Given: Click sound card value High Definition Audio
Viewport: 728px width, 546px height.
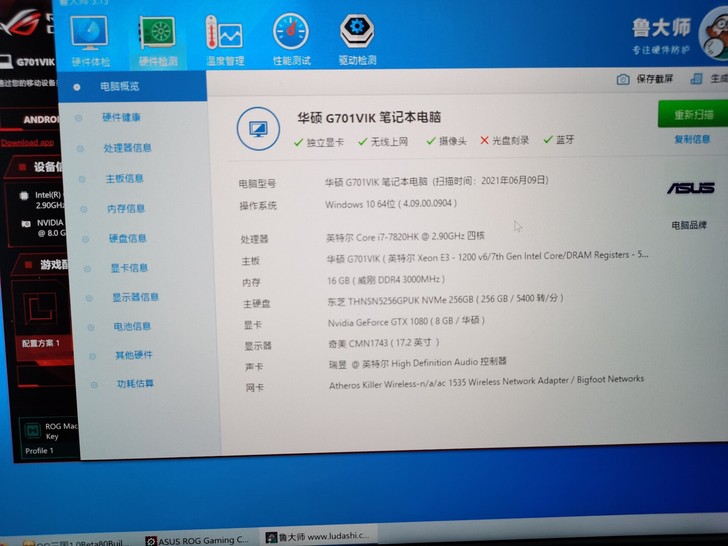Looking at the screenshot, I should (x=418, y=363).
